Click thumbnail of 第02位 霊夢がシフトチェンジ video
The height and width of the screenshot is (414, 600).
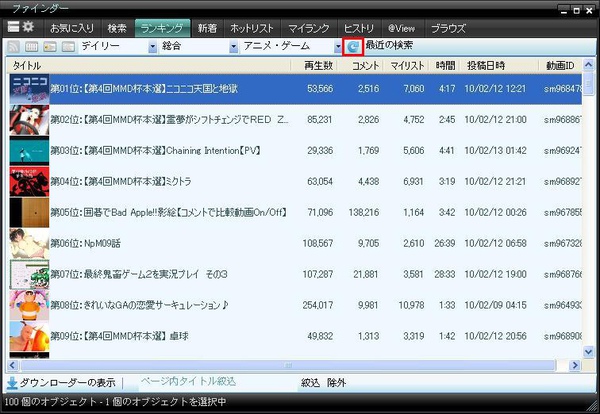[29, 120]
